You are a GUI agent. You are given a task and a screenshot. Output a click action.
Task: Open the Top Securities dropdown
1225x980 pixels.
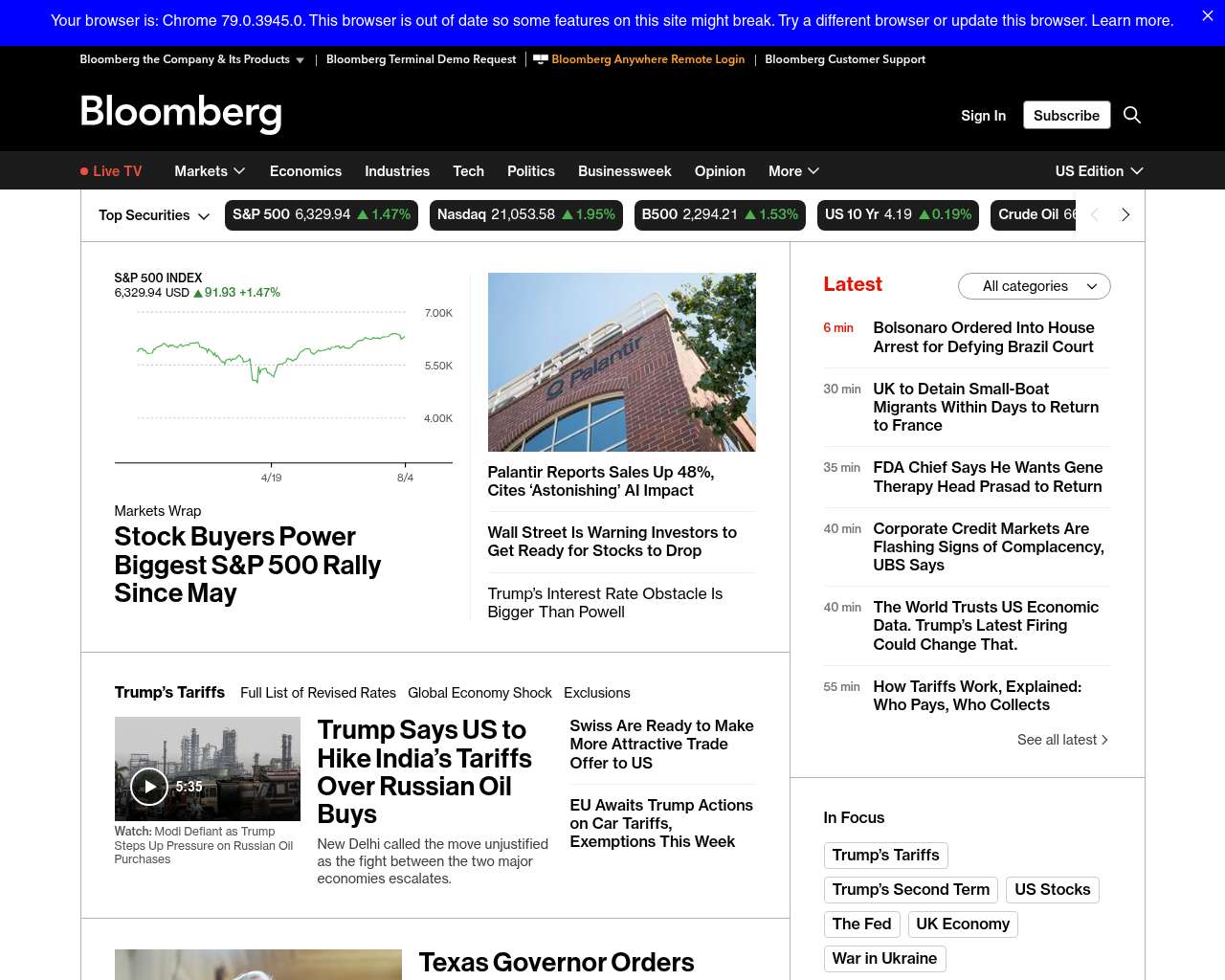click(x=154, y=215)
